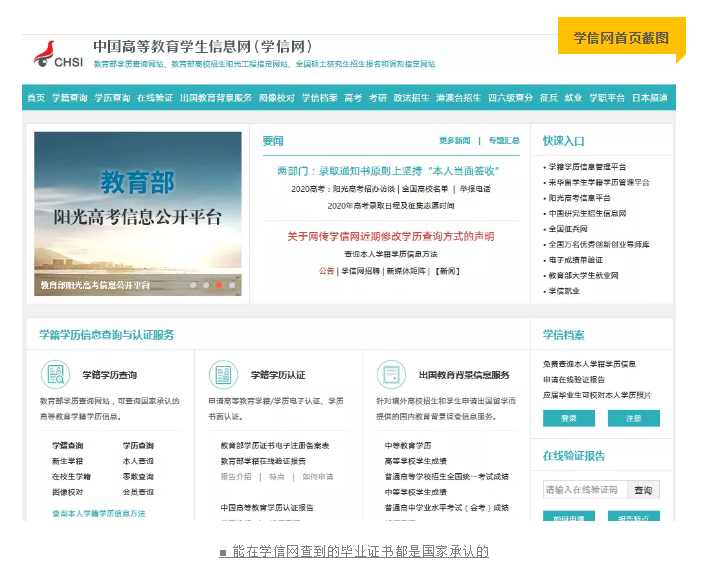Select the second carousel dot
The width and height of the screenshot is (706, 577).
(206, 285)
